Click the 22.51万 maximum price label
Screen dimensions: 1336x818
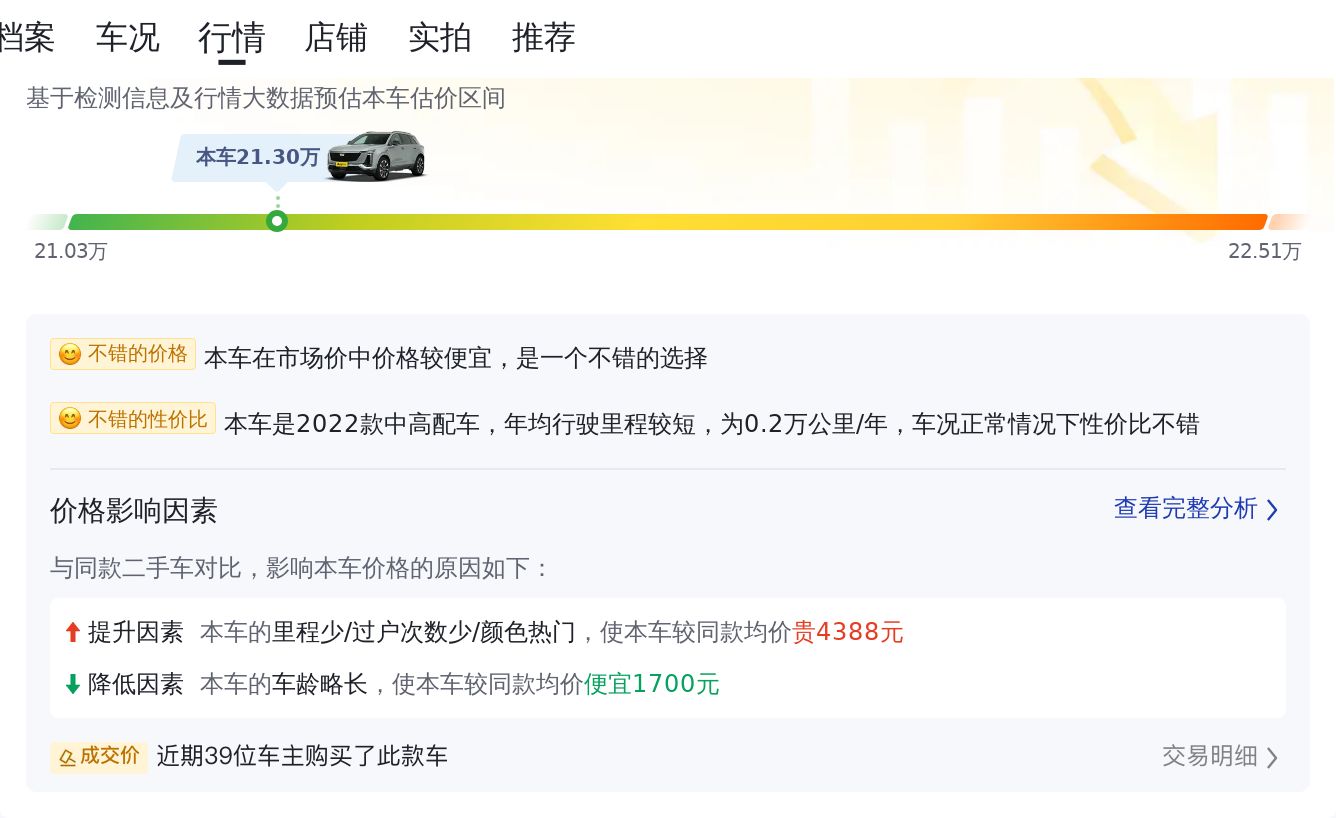pos(1265,251)
